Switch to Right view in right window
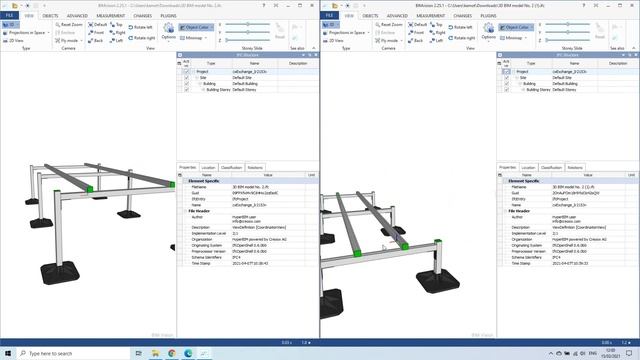The width and height of the screenshot is (640, 360). (x=438, y=33)
